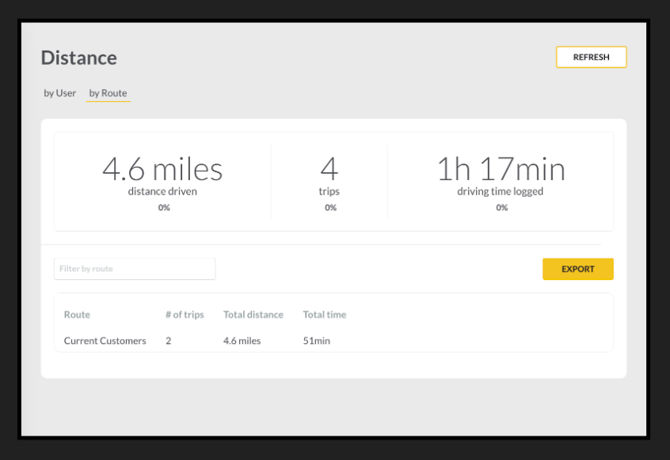Click the Total time column header
Image resolution: width=670 pixels, height=460 pixels.
(x=324, y=315)
